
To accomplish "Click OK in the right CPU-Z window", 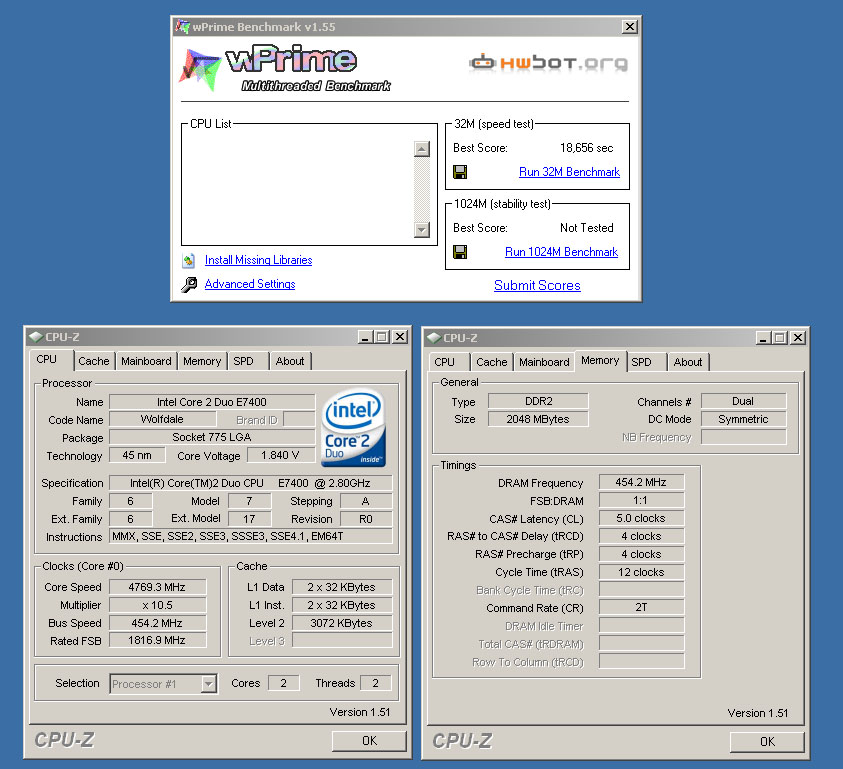I will [x=767, y=742].
